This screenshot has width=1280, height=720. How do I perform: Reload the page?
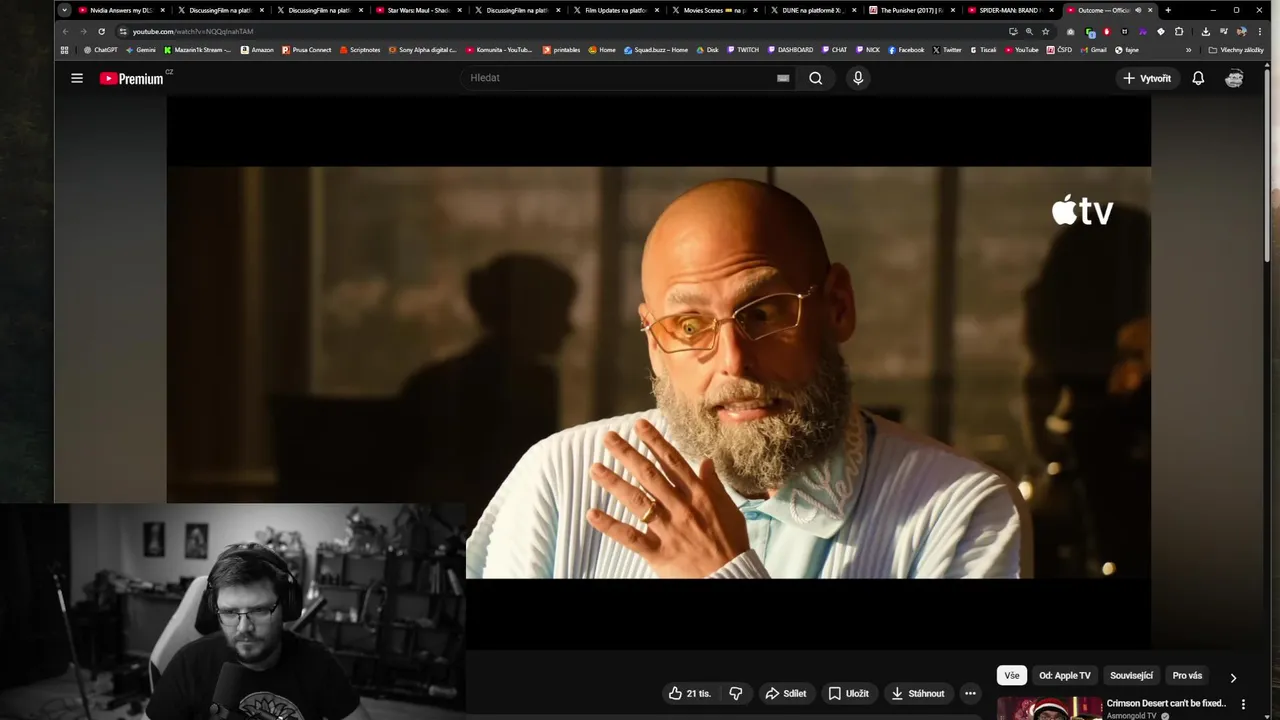point(101,31)
